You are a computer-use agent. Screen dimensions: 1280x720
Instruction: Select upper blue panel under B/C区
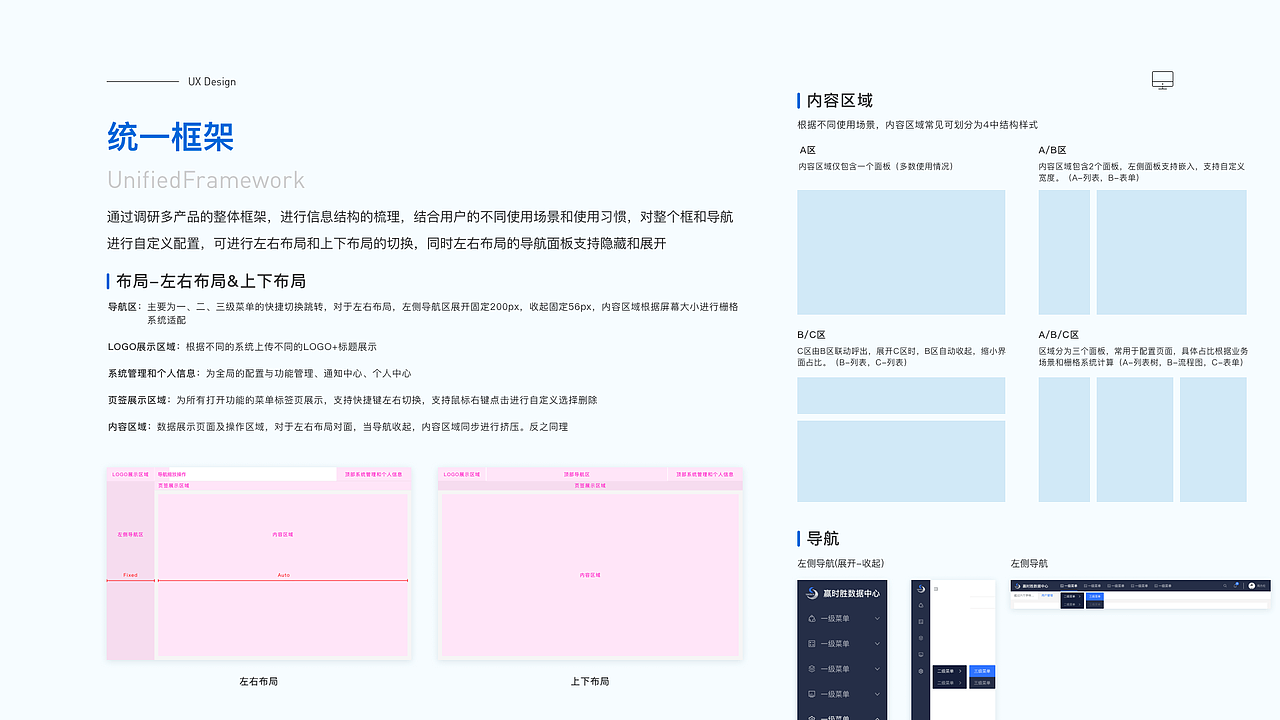(x=901, y=395)
